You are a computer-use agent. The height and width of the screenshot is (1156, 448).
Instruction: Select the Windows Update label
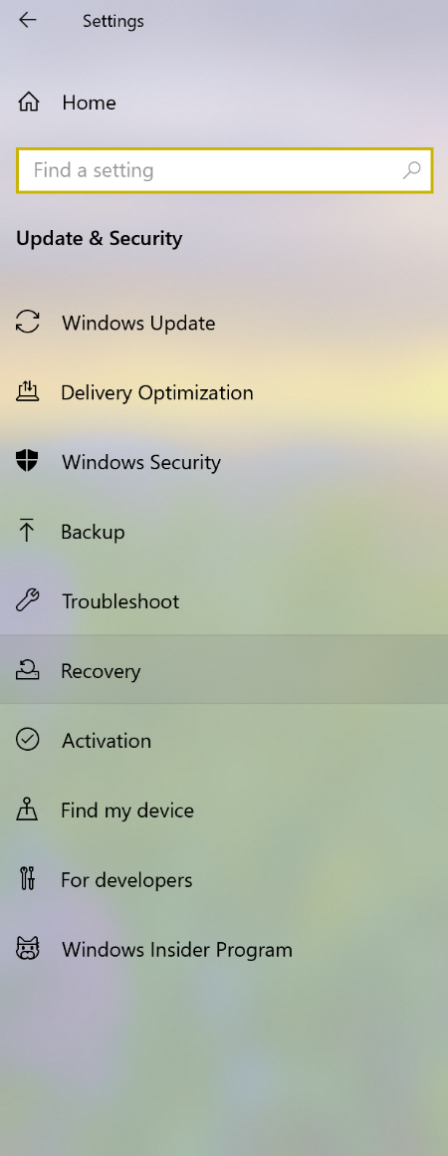pyautogui.click(x=139, y=323)
